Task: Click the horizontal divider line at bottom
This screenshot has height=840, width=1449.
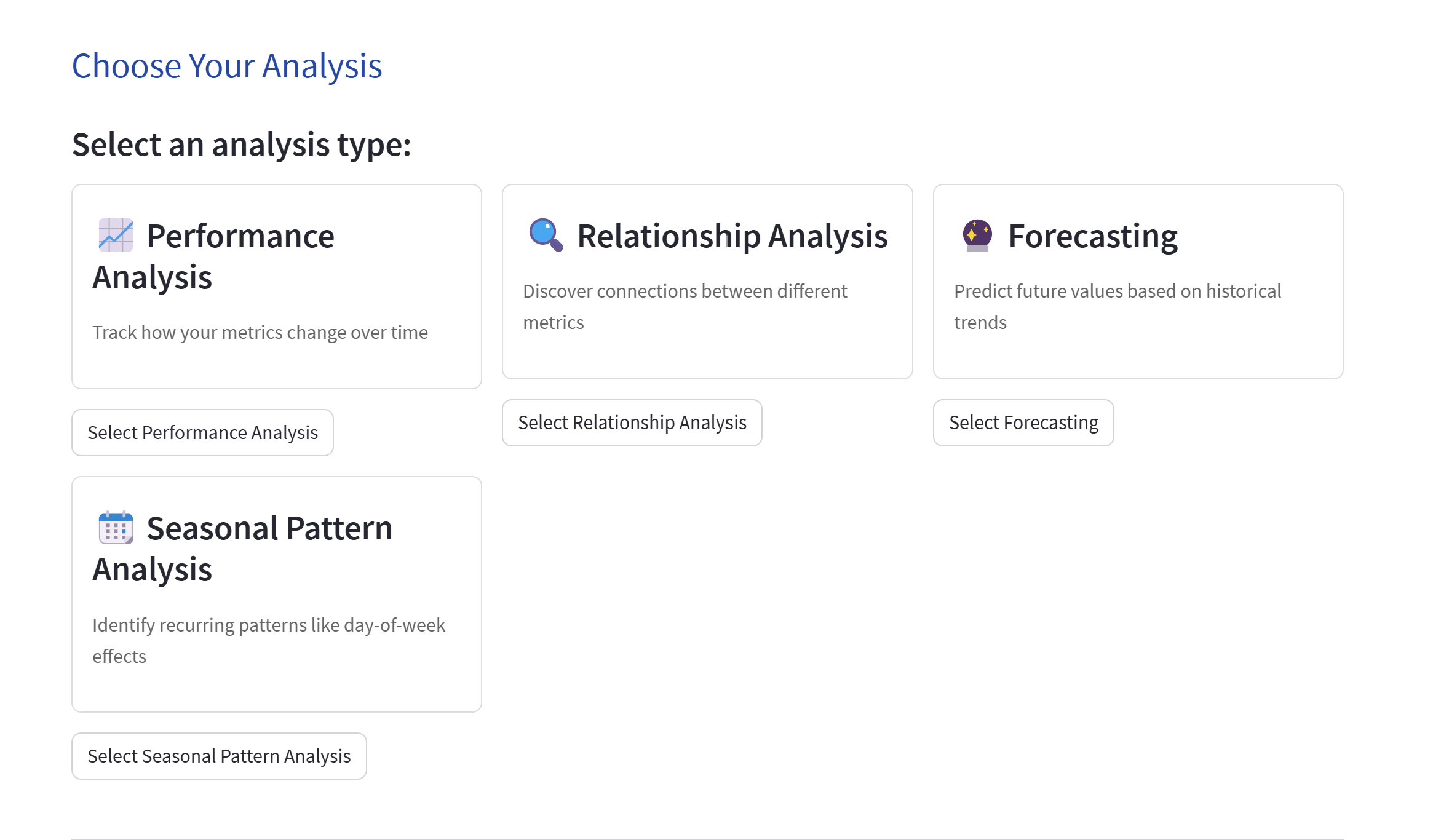Action: pos(707,838)
